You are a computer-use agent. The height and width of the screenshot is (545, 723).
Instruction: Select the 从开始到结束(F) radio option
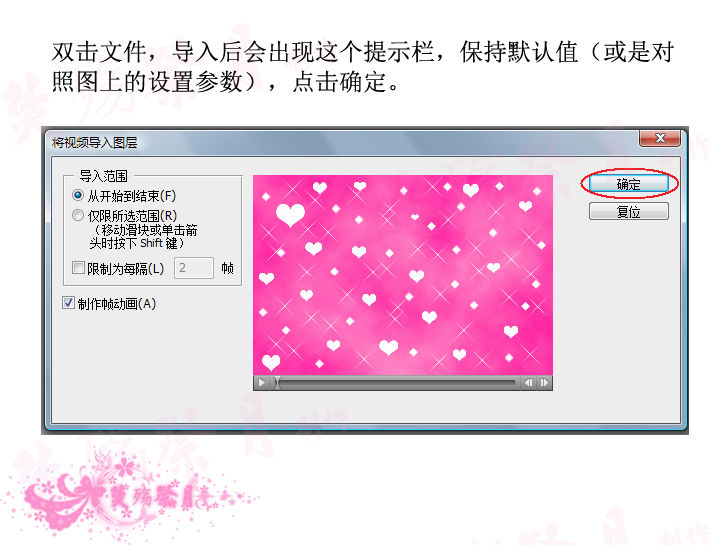[78, 195]
